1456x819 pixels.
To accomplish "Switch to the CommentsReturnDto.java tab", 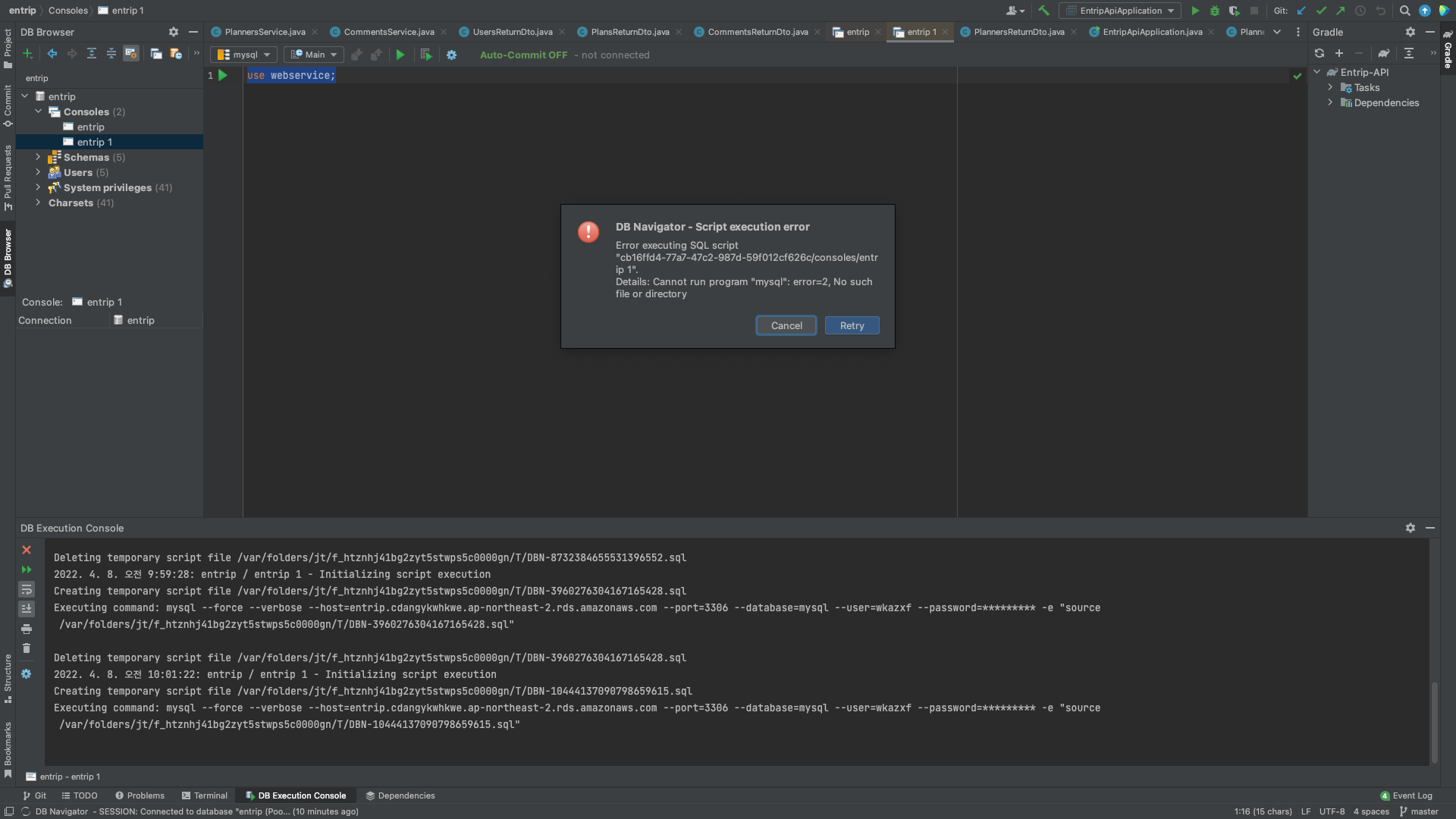I will [758, 32].
